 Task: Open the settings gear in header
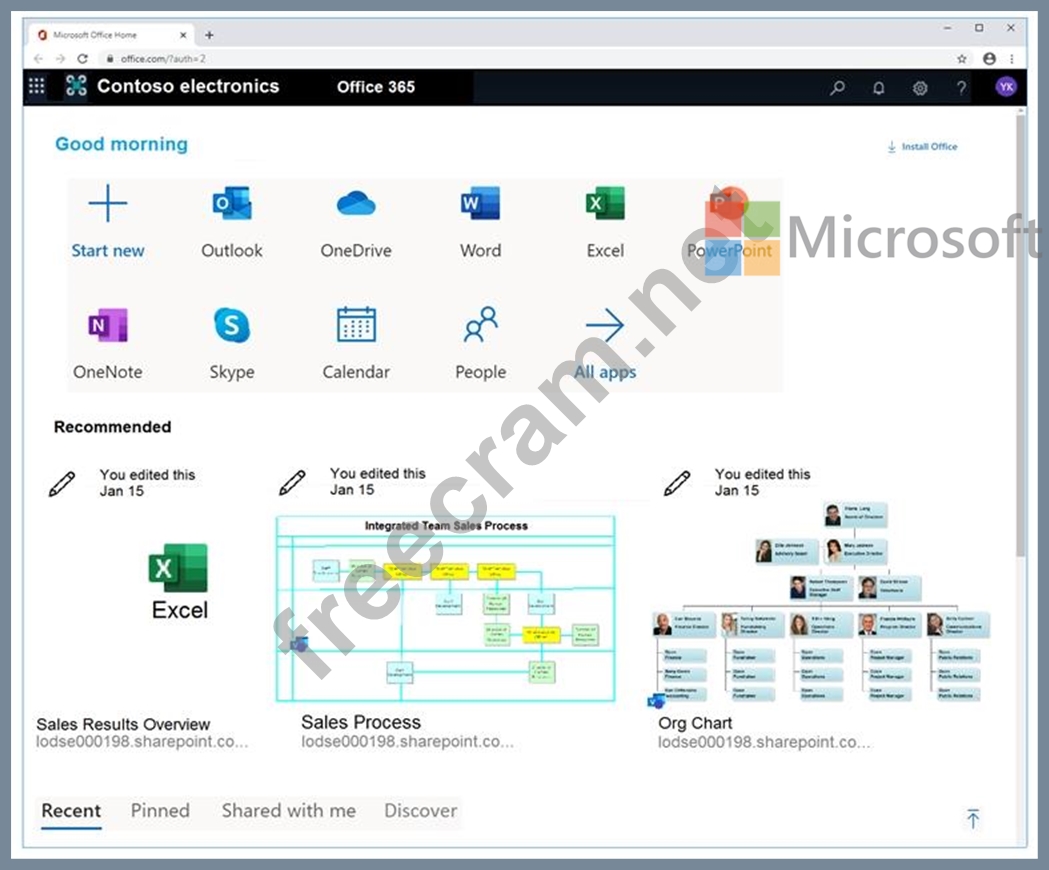[x=920, y=88]
